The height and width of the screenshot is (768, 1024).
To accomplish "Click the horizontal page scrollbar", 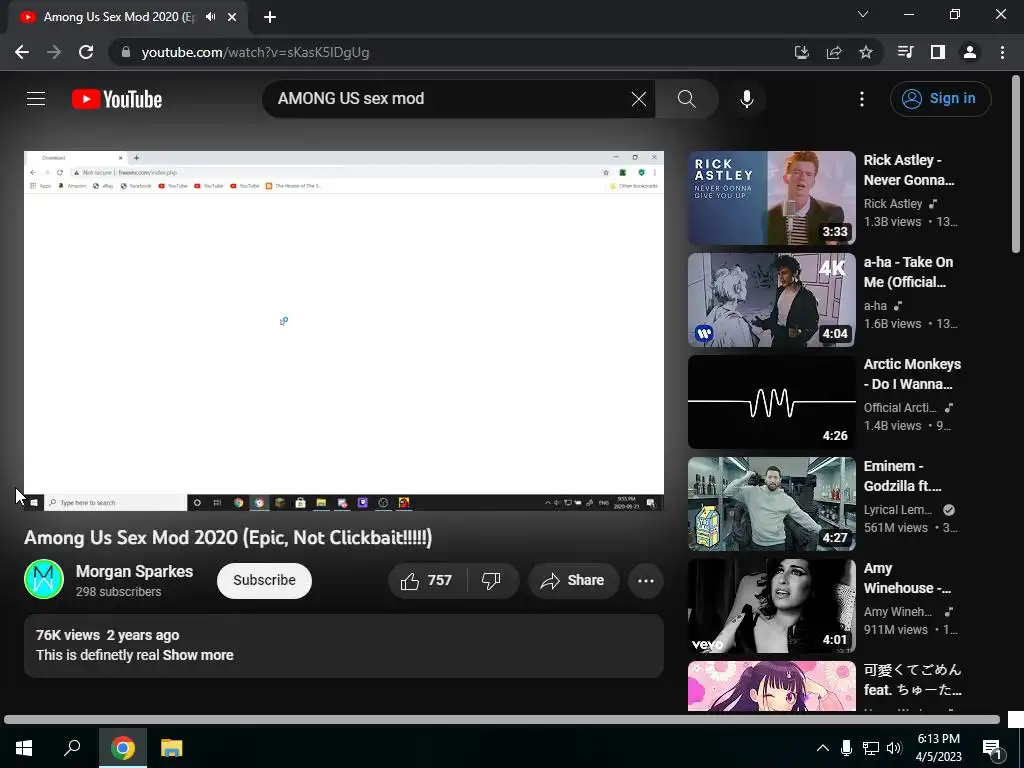I will tap(502, 720).
